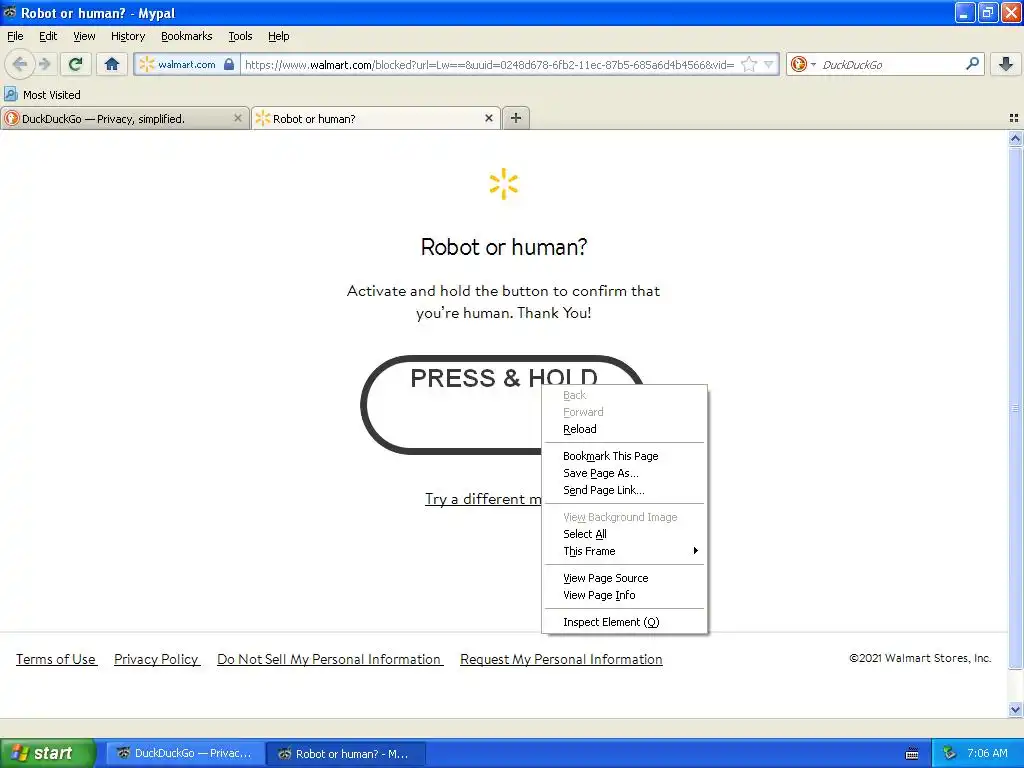The width and height of the screenshot is (1024, 768).
Task: Click the Back navigation arrow button
Action: [19, 64]
